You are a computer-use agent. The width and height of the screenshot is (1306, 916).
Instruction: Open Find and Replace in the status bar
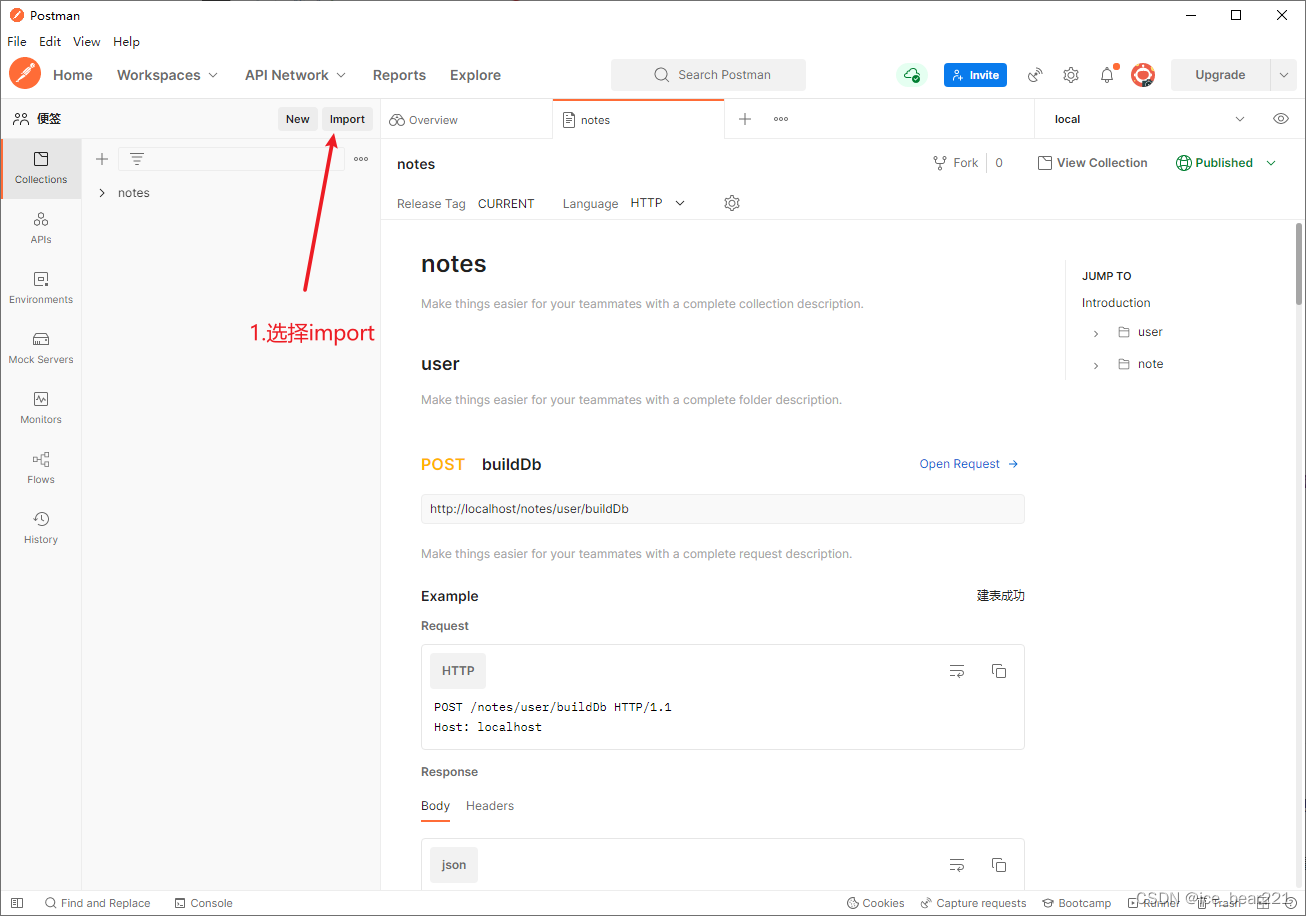(97, 903)
